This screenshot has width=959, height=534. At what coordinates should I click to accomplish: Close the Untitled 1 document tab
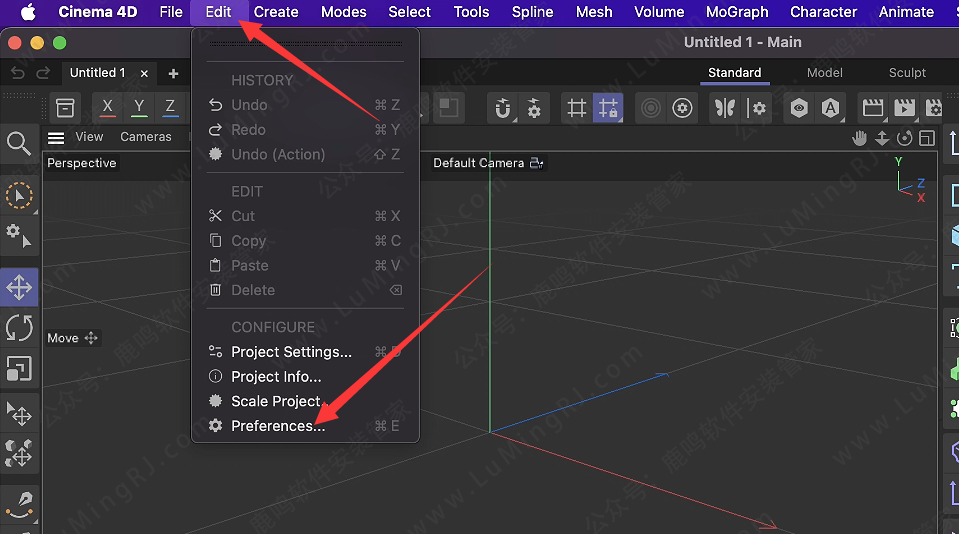(x=144, y=73)
